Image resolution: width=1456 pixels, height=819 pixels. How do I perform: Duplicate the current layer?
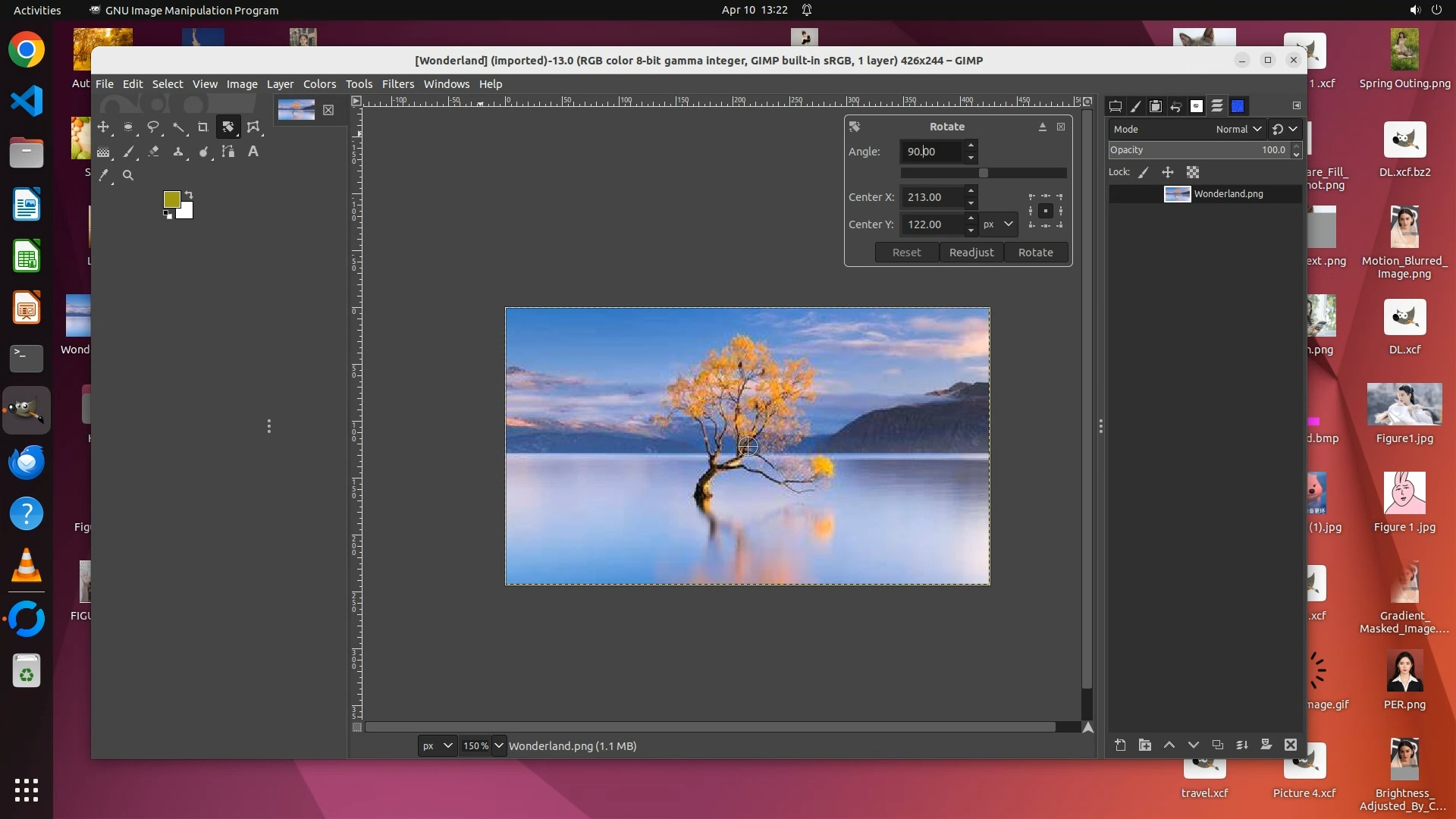click(1217, 745)
